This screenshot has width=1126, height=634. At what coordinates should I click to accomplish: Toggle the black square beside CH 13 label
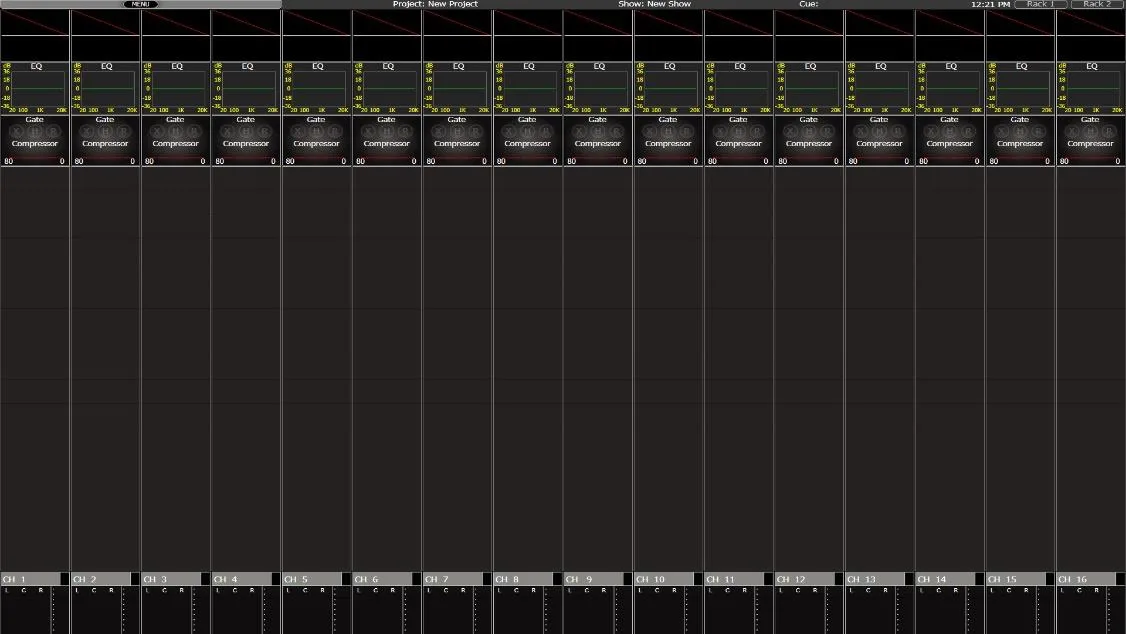tap(909, 579)
